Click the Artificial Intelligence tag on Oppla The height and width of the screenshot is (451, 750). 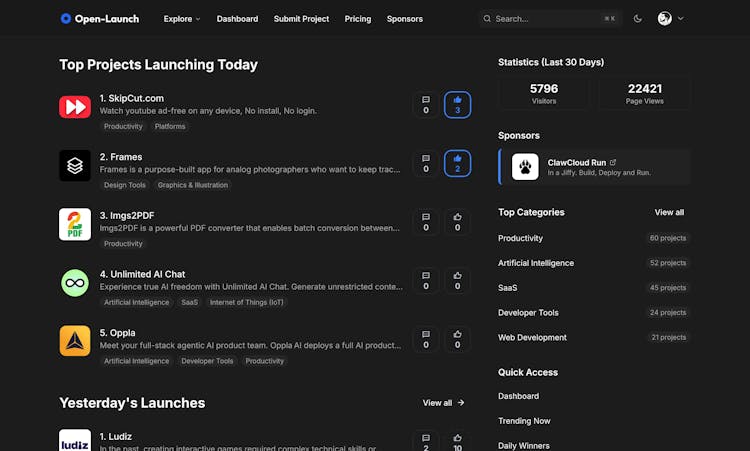pos(137,361)
